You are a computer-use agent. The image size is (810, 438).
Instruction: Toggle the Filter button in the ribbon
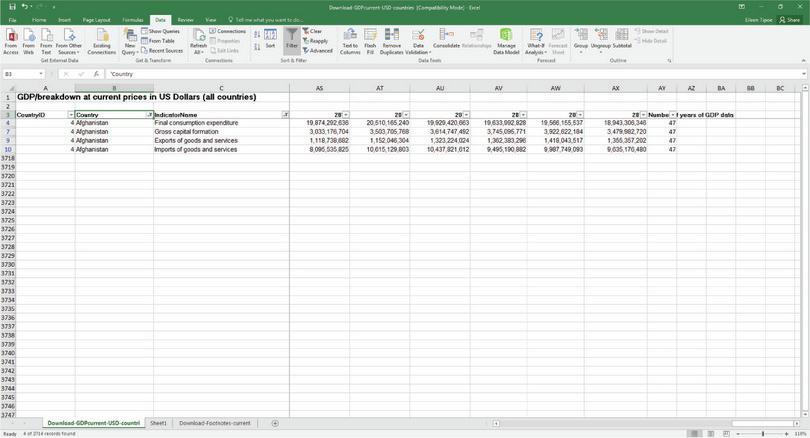pos(292,40)
